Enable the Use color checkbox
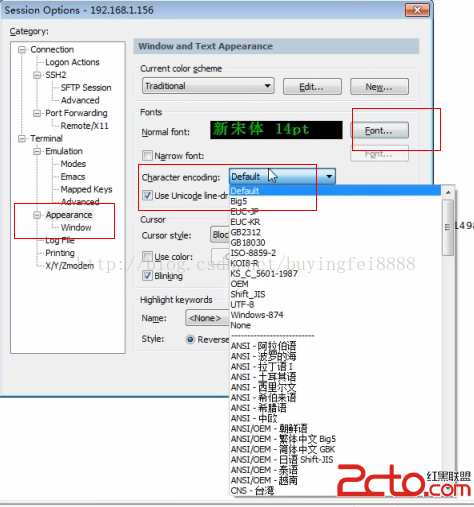474x507 pixels. (147, 257)
